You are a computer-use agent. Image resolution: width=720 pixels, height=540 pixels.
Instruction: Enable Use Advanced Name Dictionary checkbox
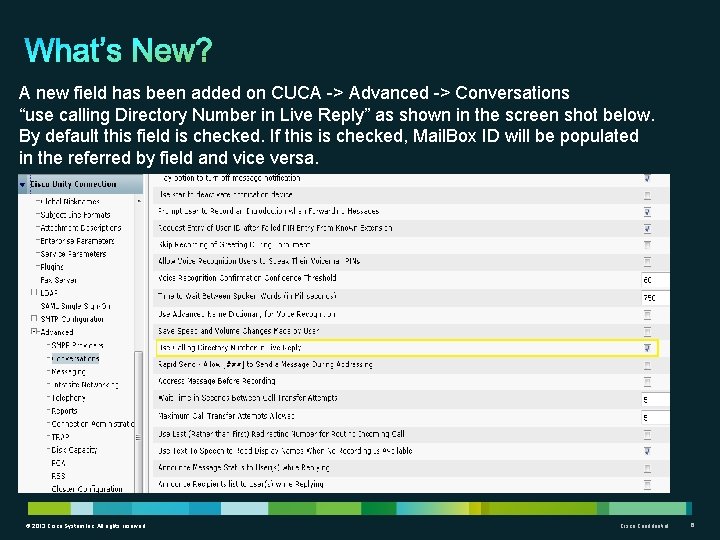pyautogui.click(x=647, y=315)
